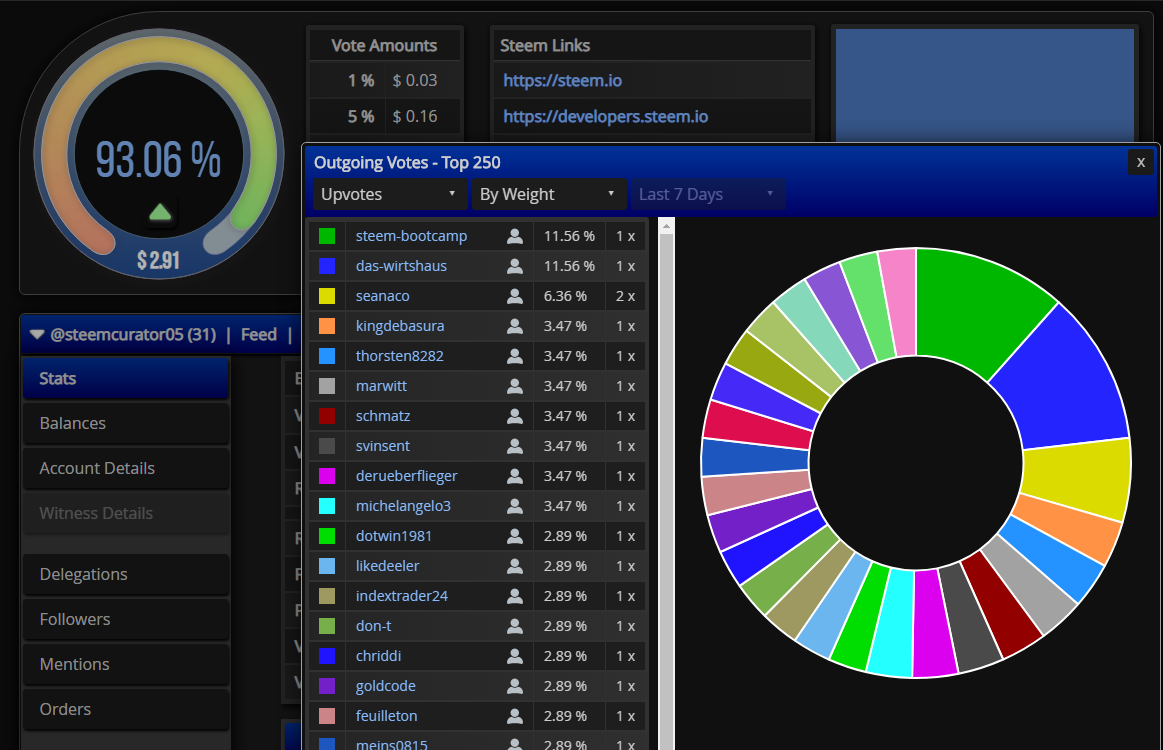Image resolution: width=1163 pixels, height=750 pixels.
Task: Click the person icon next to steem-bootcamp
Action: tap(515, 236)
